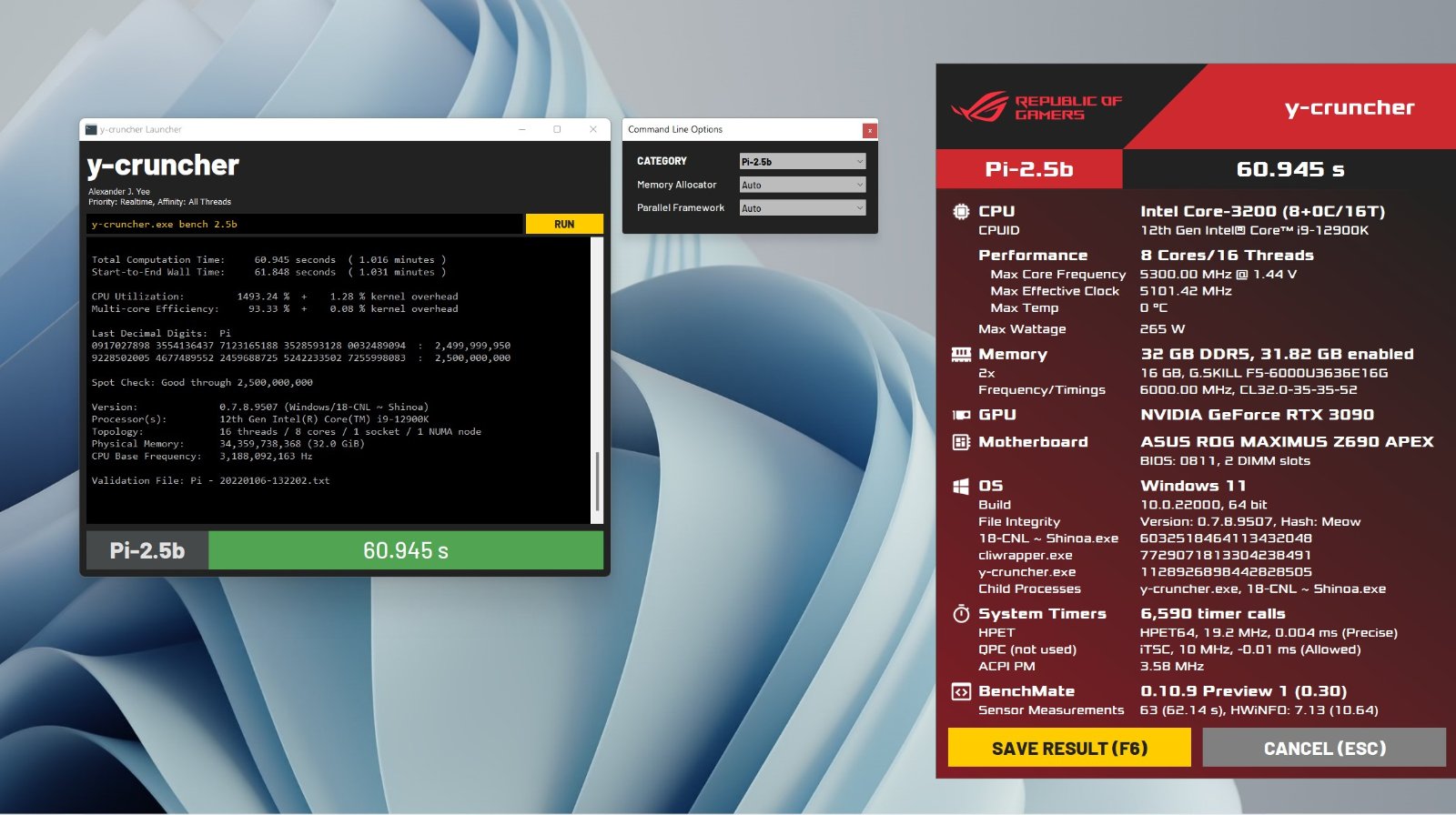
Task: Click 'CPU Utilization' console line
Action: point(275,297)
